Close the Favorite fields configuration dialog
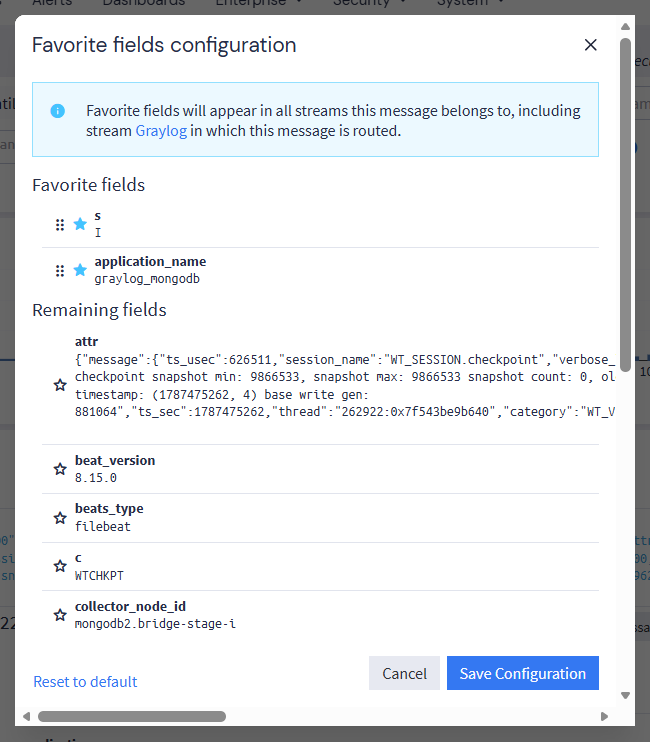Viewport: 650px width, 742px height. tap(590, 45)
